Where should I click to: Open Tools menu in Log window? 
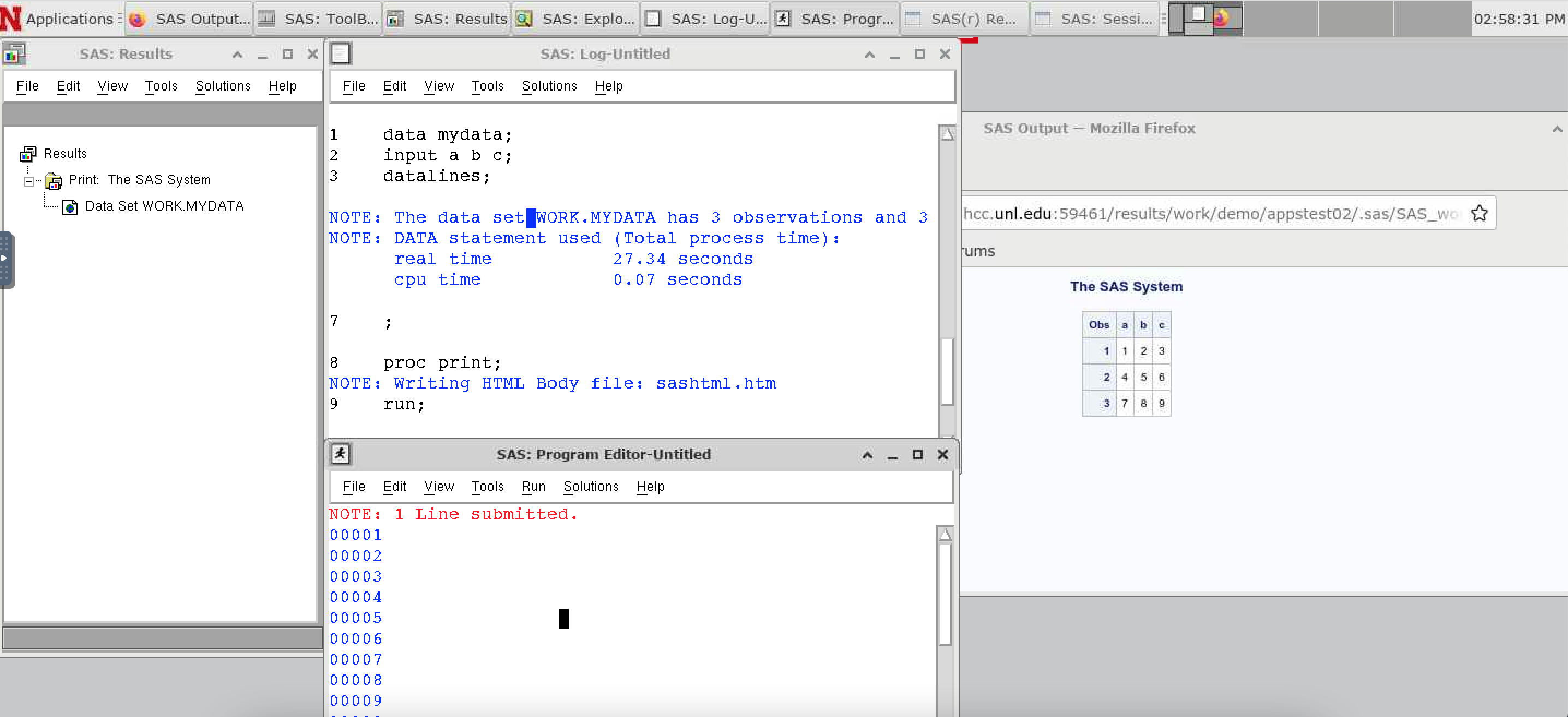[487, 86]
